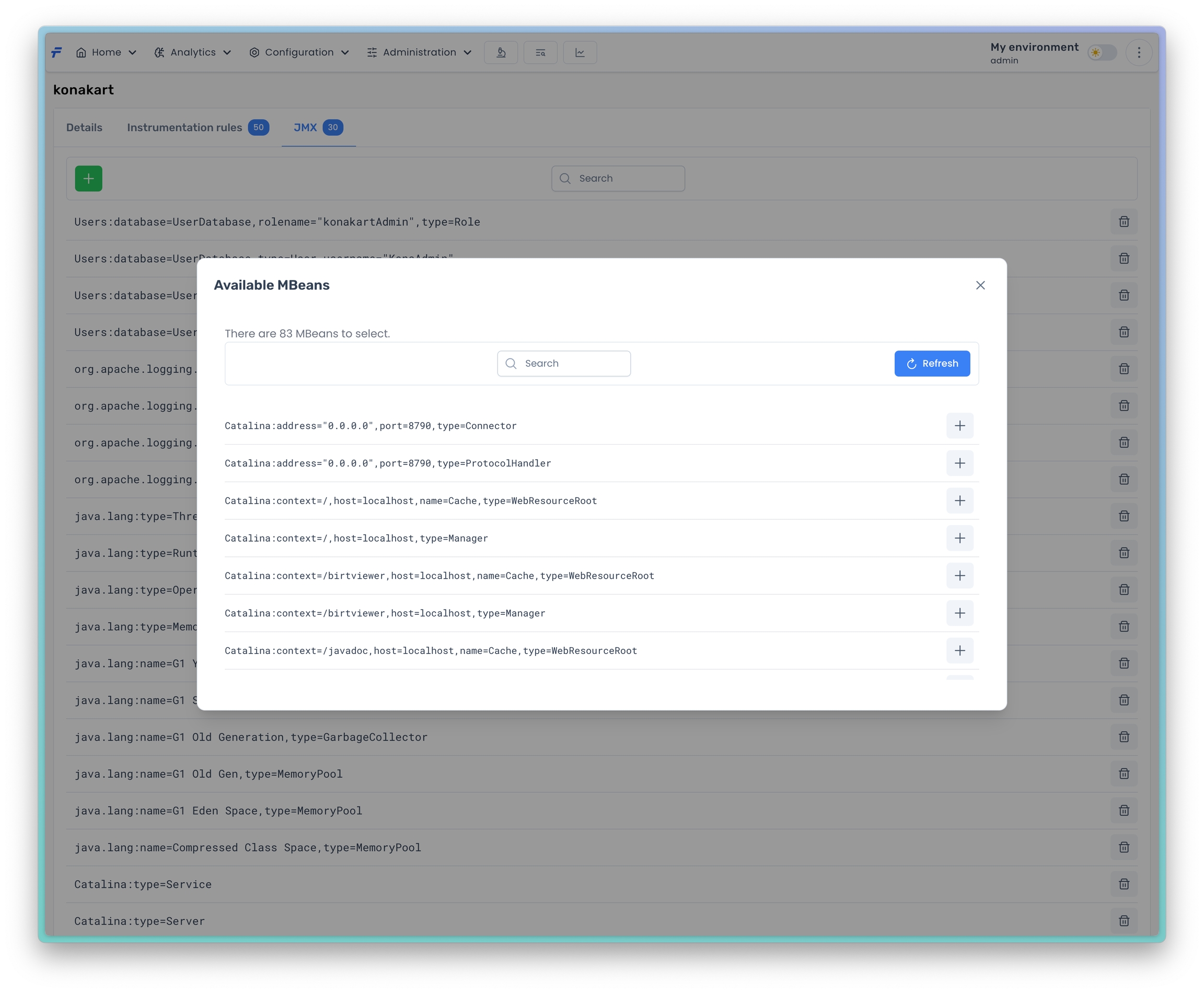The image size is (1204, 993).
Task: Switch to the Details tab
Action: tap(84, 127)
